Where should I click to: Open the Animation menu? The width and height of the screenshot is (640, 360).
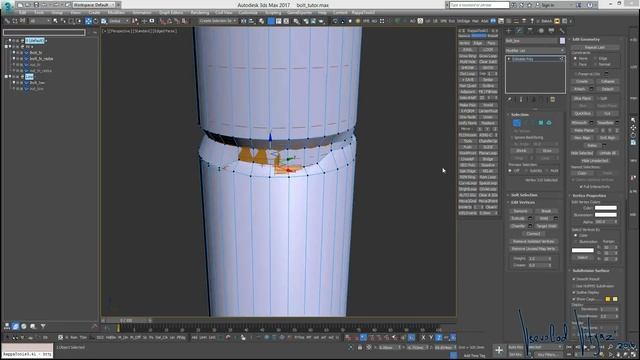click(x=142, y=13)
